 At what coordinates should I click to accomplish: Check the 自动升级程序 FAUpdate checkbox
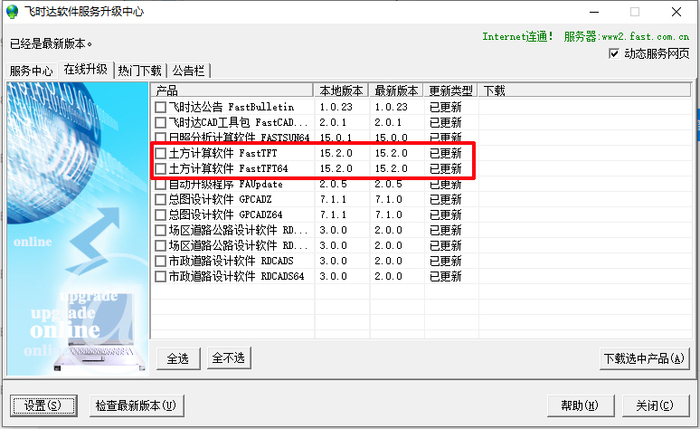click(160, 184)
